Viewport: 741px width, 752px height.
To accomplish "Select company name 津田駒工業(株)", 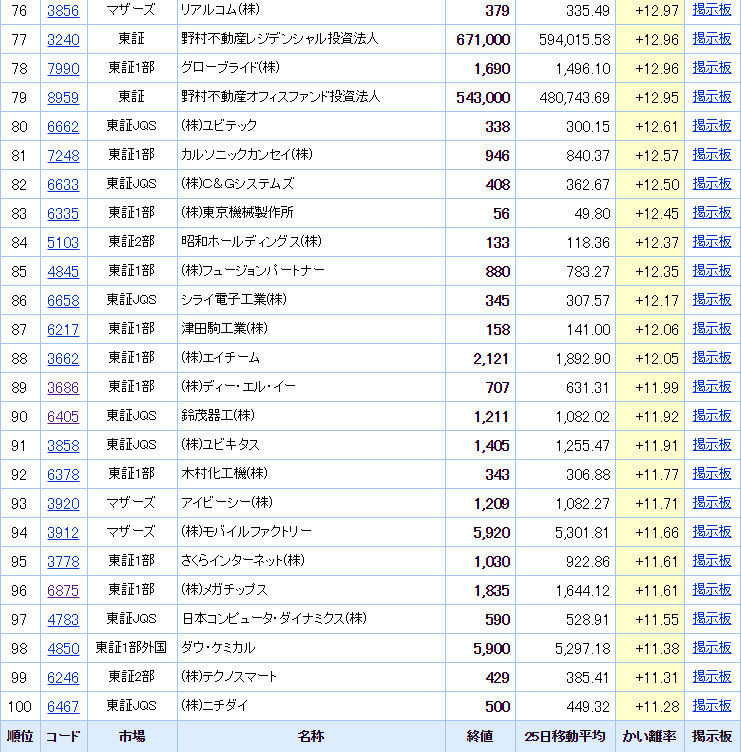I will pos(224,329).
